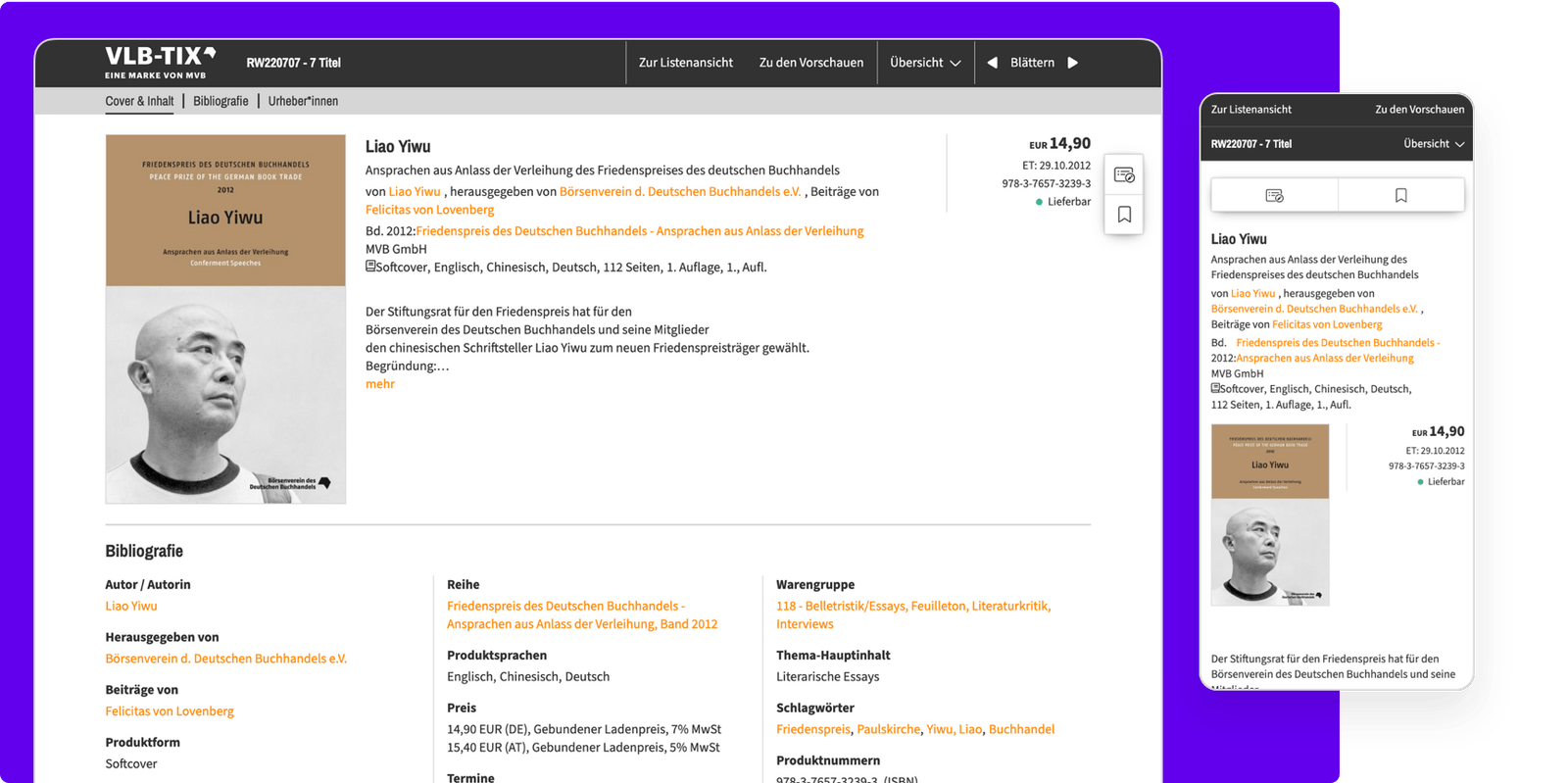1568x783 pixels.
Task: Click the order list icon in mobile view
Action: click(1274, 195)
